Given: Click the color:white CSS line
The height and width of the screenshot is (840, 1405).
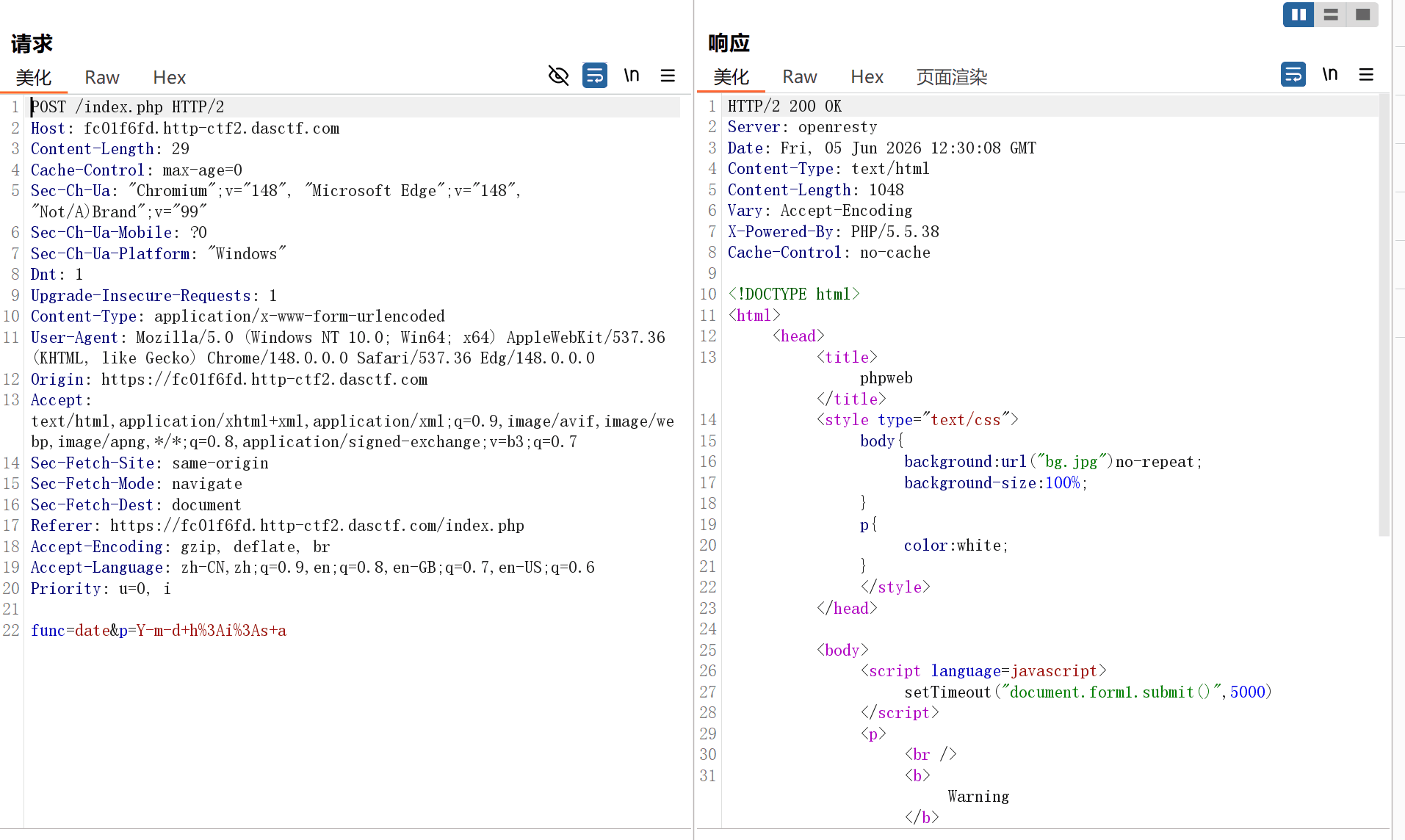Looking at the screenshot, I should pyautogui.click(x=956, y=546).
